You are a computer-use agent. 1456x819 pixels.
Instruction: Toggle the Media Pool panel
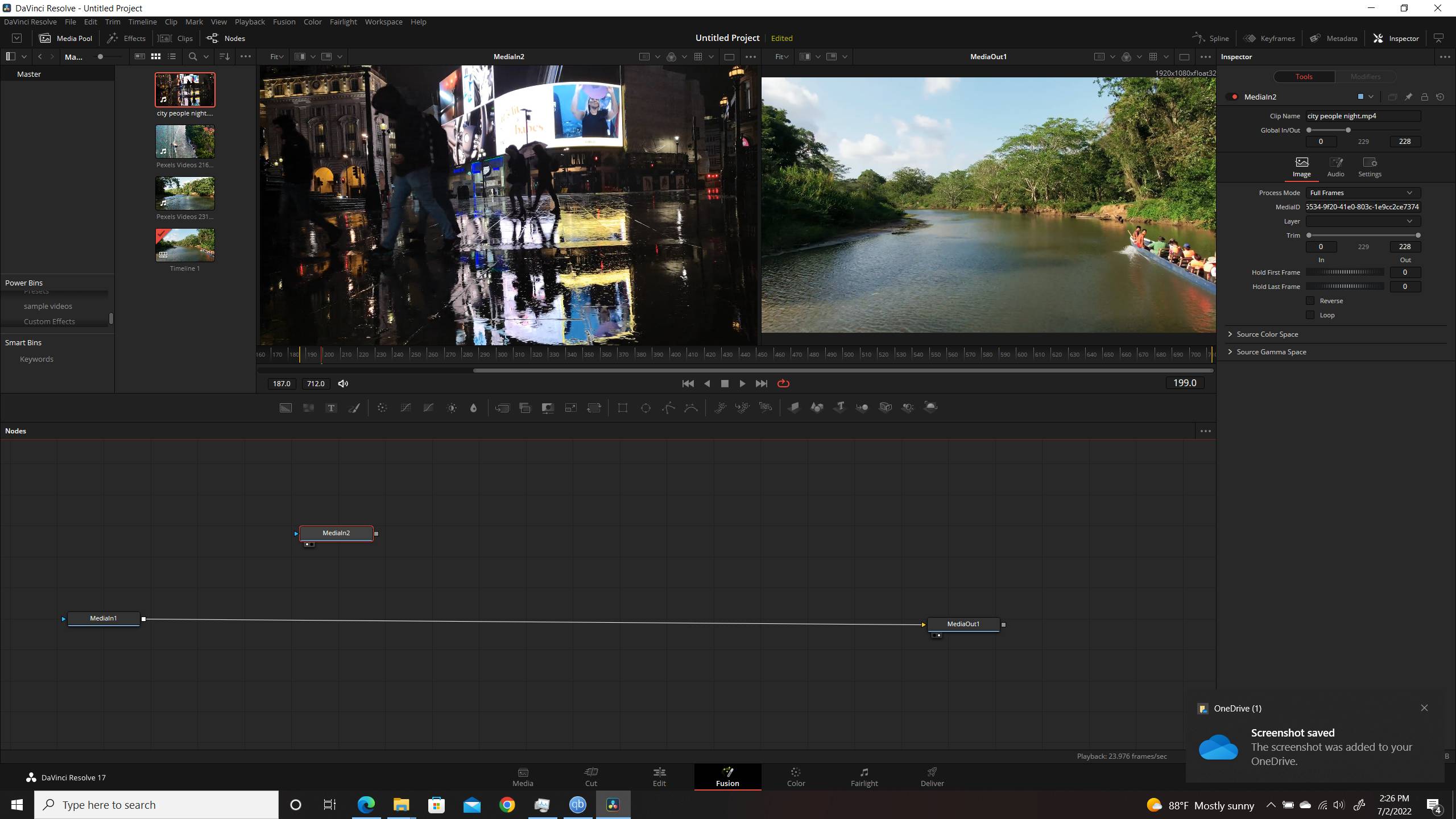click(x=66, y=38)
